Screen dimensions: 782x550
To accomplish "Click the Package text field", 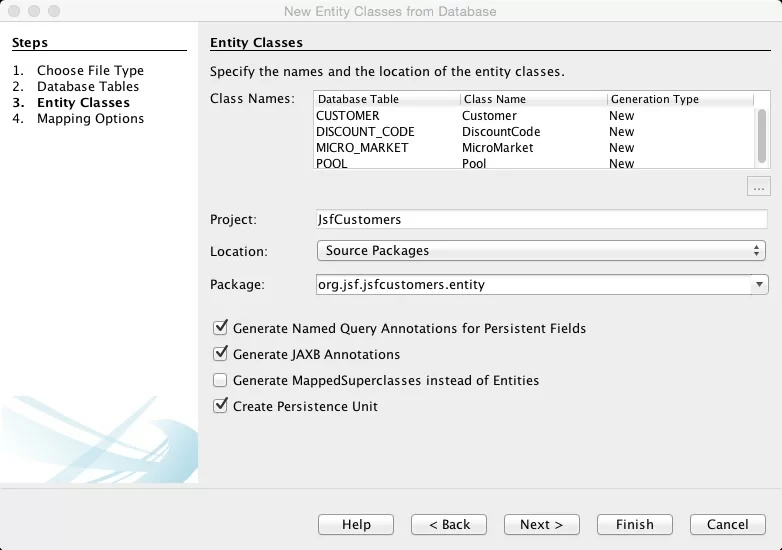I will click(533, 285).
